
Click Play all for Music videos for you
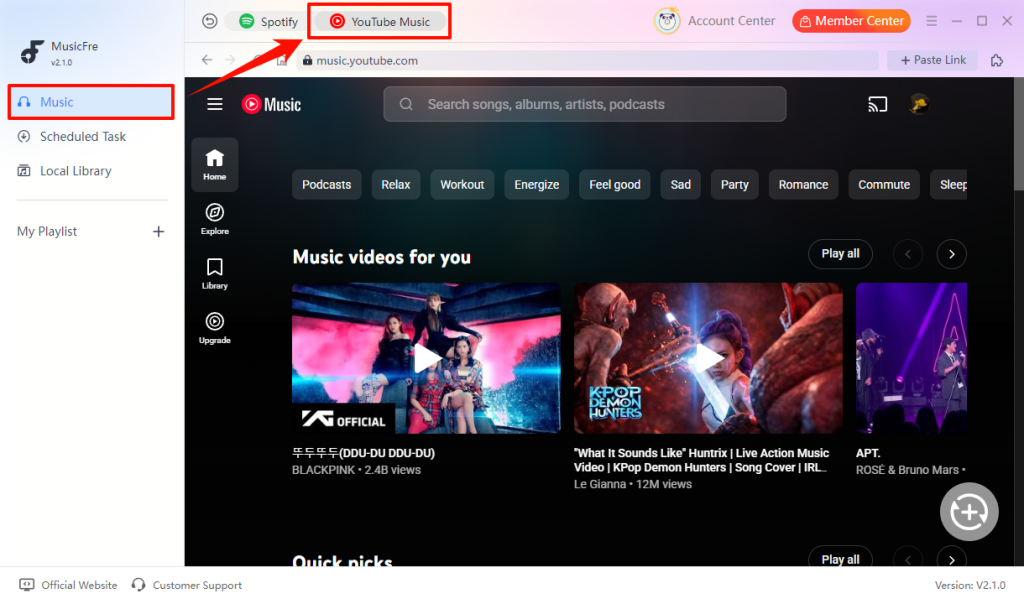tap(840, 254)
